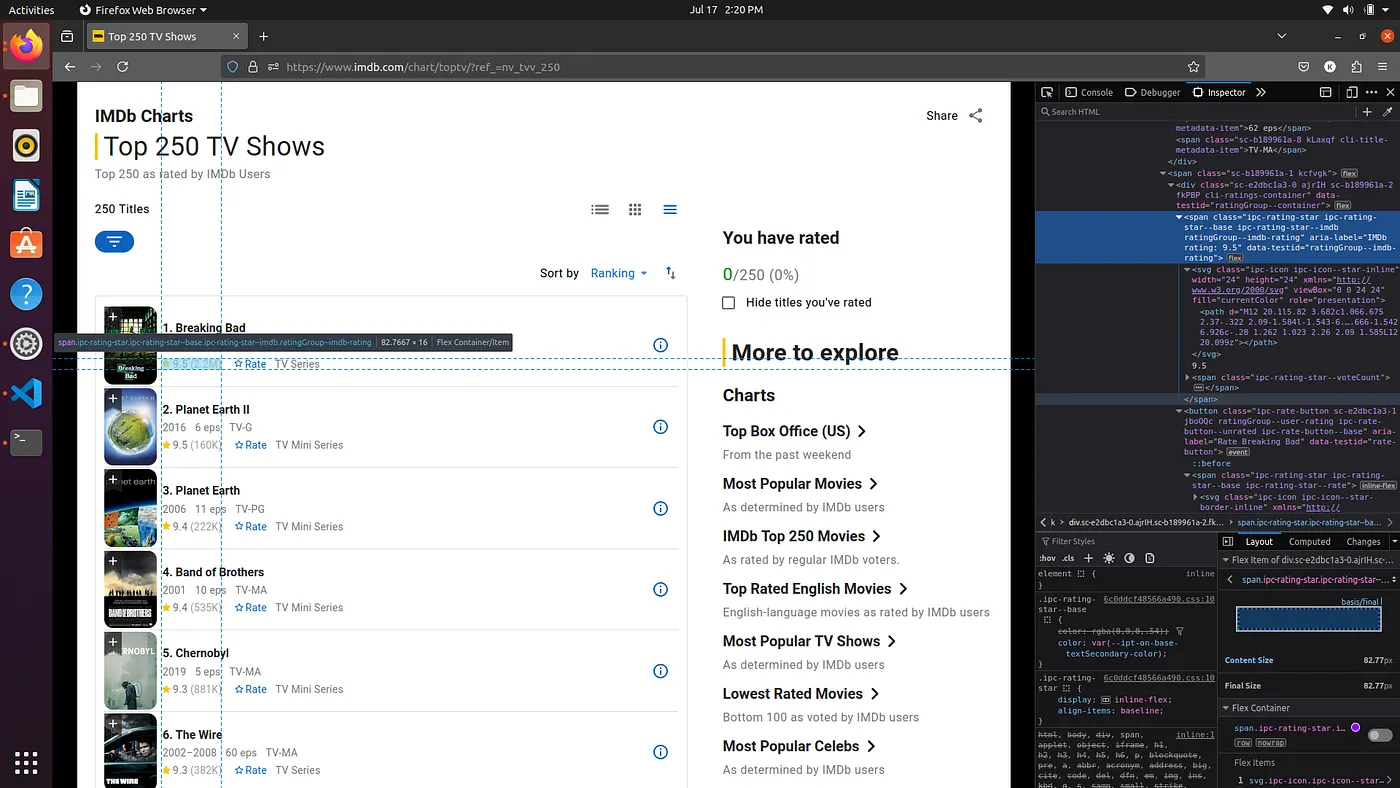Toggle the dark color scheme simulation icon
The image size is (1400, 788).
coord(1129,558)
